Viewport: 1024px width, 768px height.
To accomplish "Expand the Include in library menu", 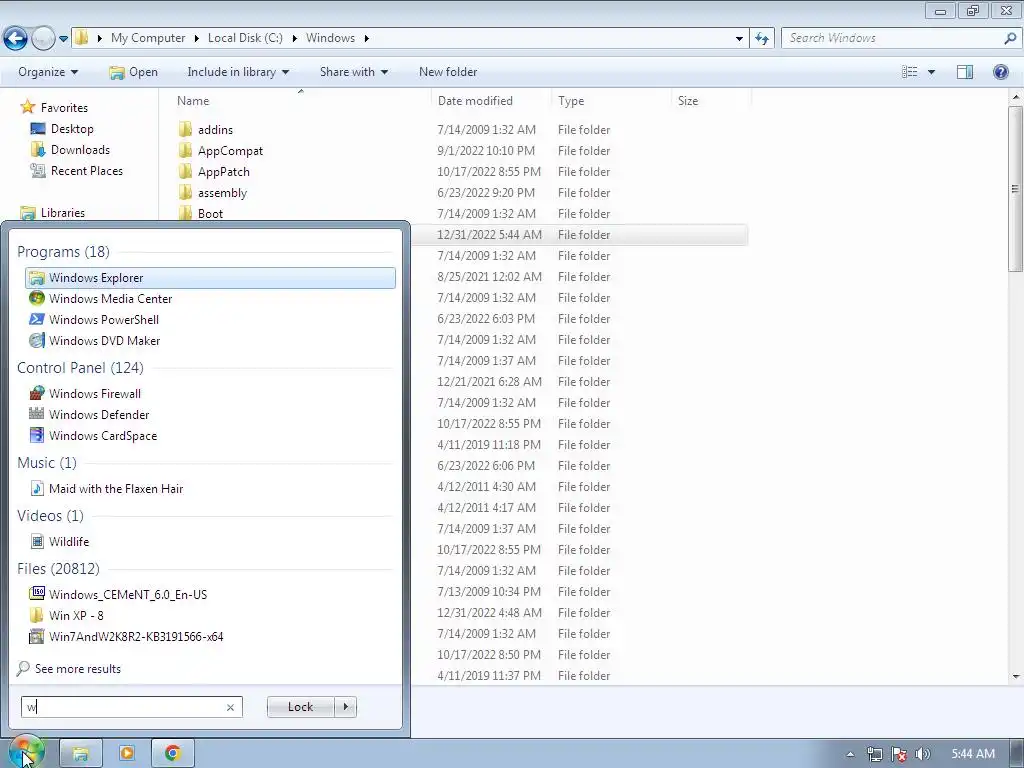I will 238,72.
